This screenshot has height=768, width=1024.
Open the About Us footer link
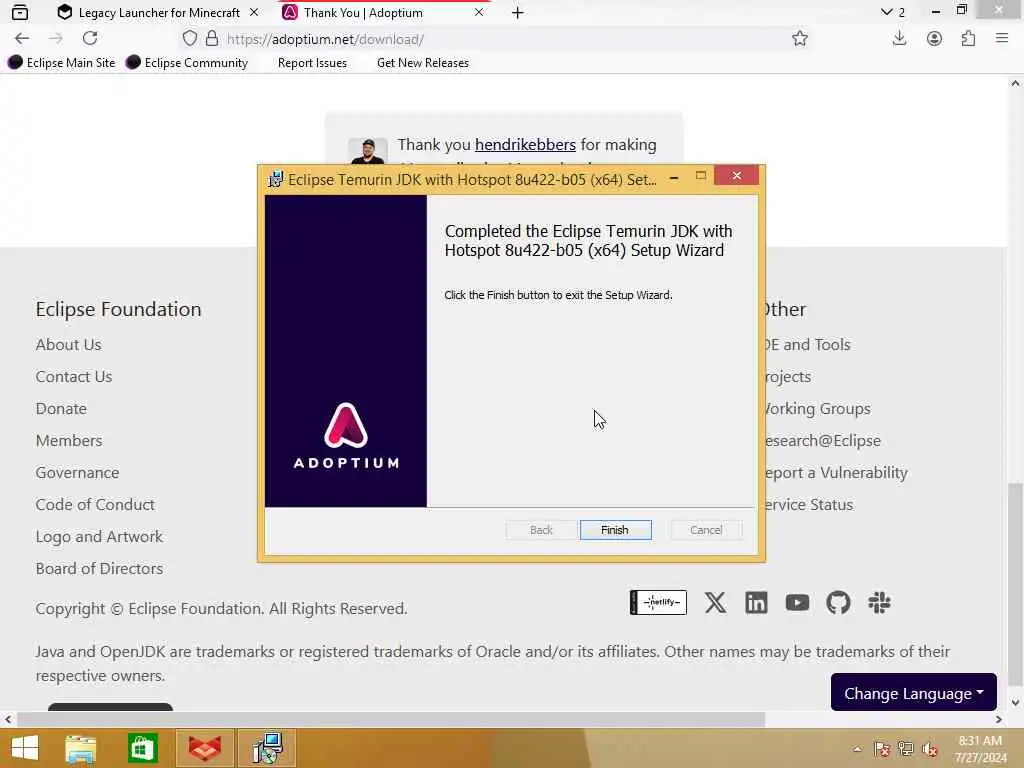click(x=69, y=344)
